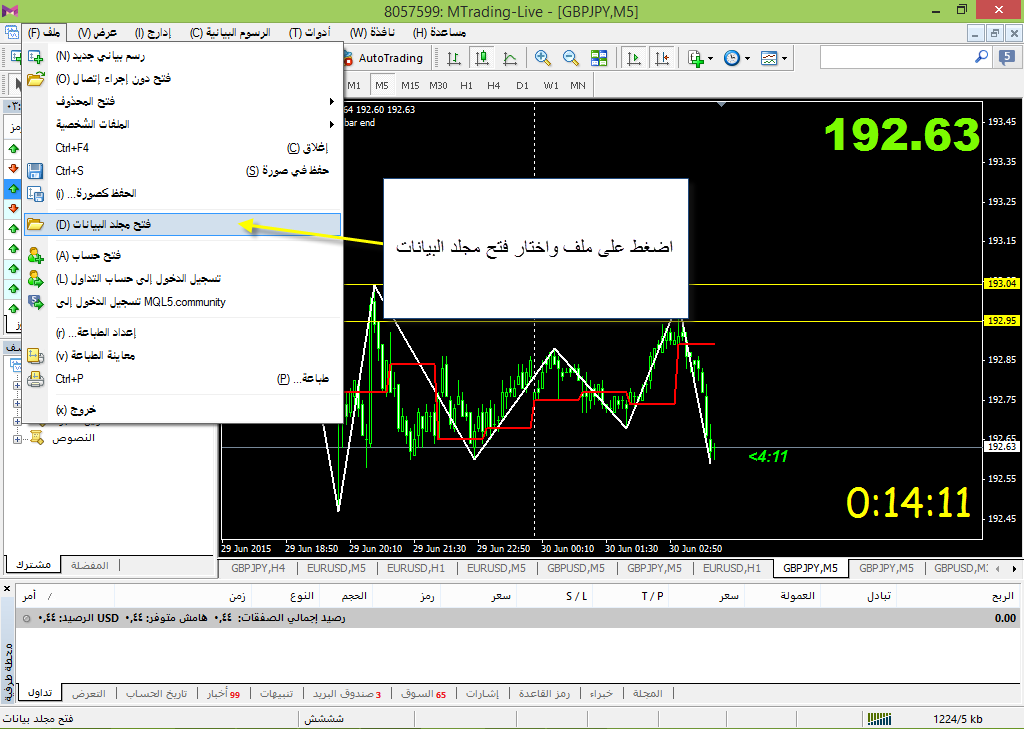Close the terminal panel
1024x729 pixels.
pyautogui.click(x=7, y=589)
